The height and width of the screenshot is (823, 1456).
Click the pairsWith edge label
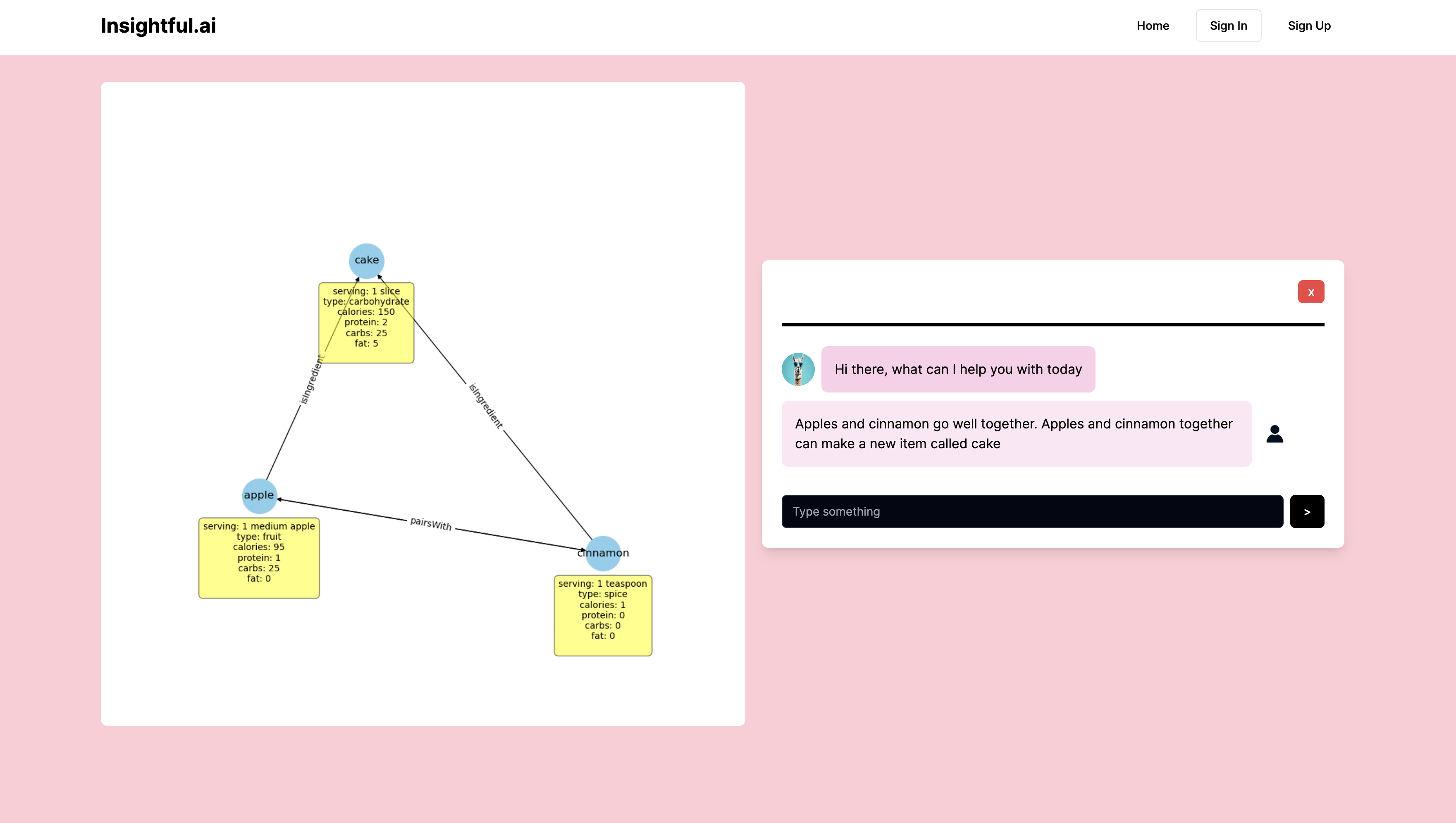pyautogui.click(x=431, y=524)
